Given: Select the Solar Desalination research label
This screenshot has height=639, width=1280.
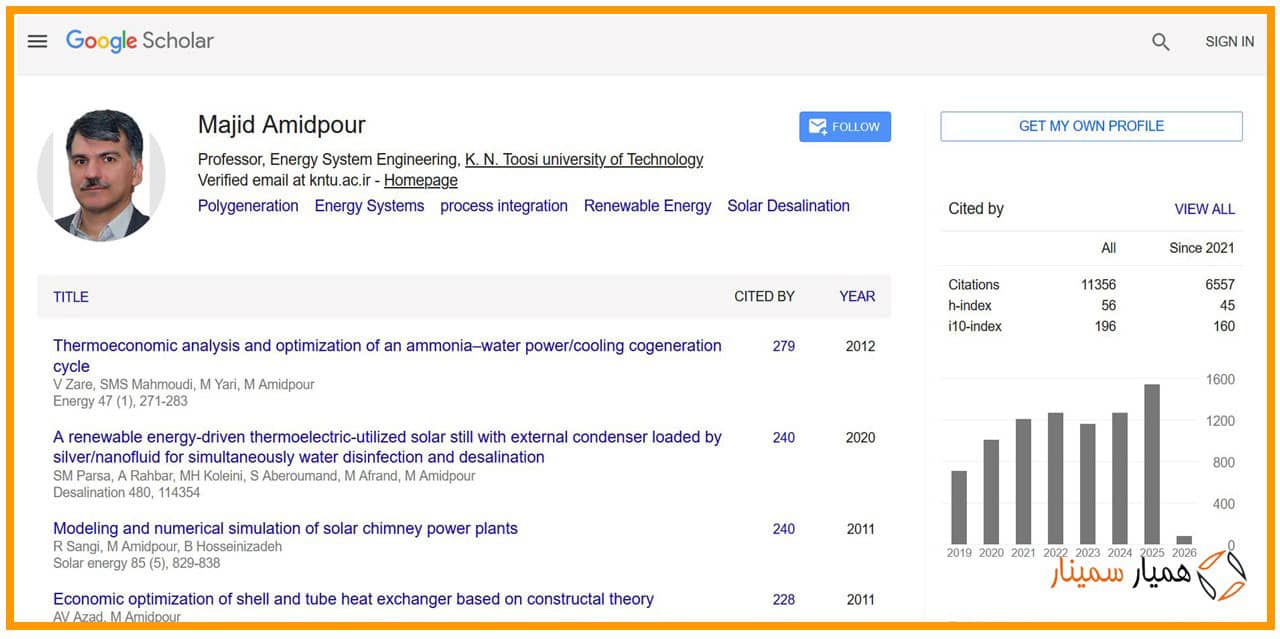Looking at the screenshot, I should (788, 206).
